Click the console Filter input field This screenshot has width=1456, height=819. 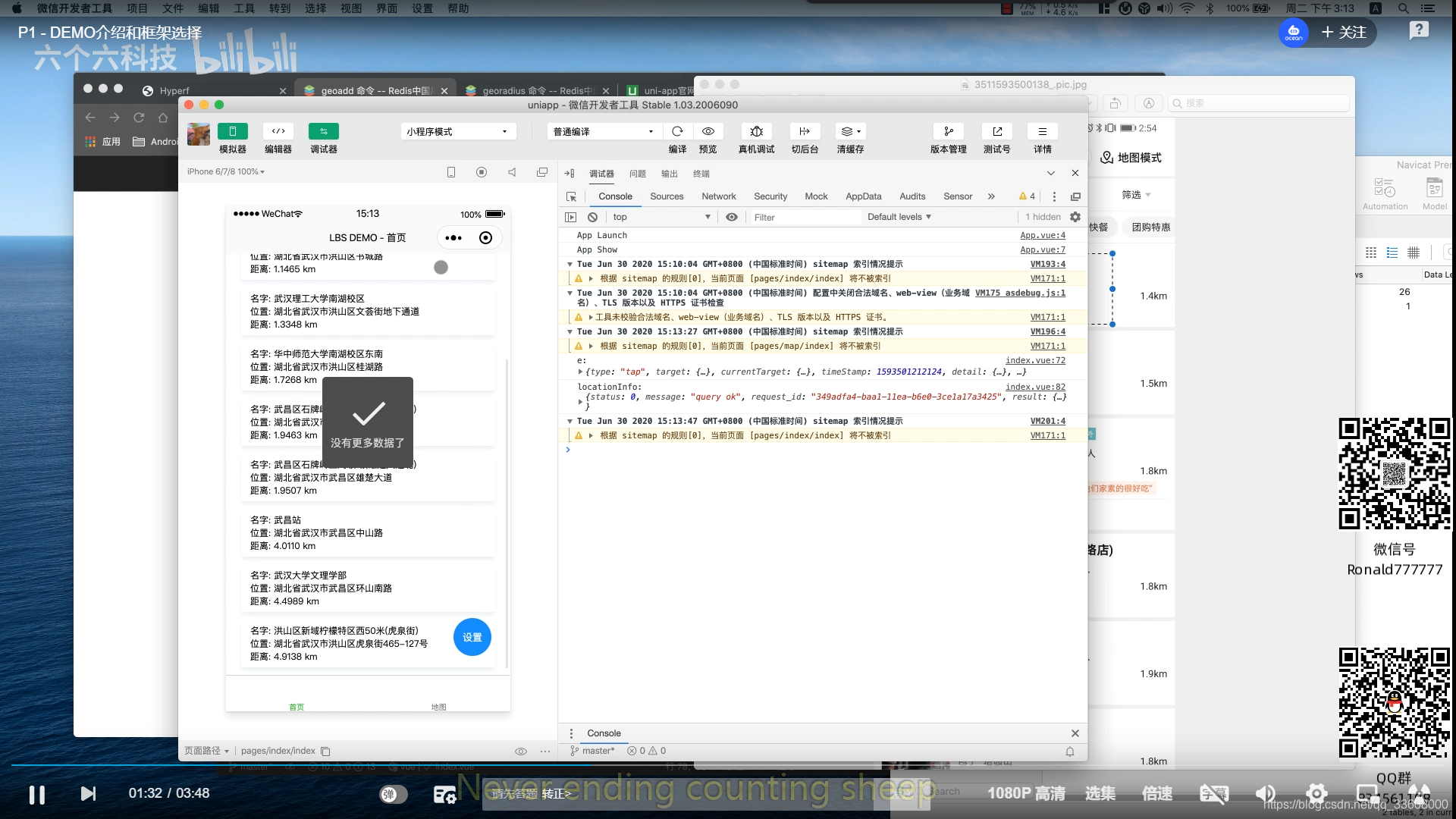tap(804, 218)
